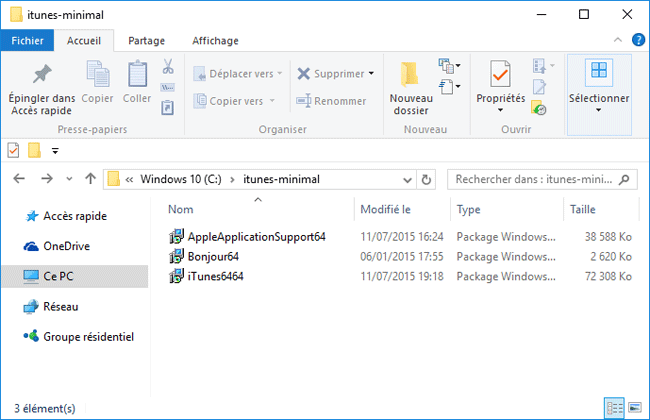Open the recent locations dropdown arrow
Viewport: 650px width, 420px height.
(x=69, y=179)
